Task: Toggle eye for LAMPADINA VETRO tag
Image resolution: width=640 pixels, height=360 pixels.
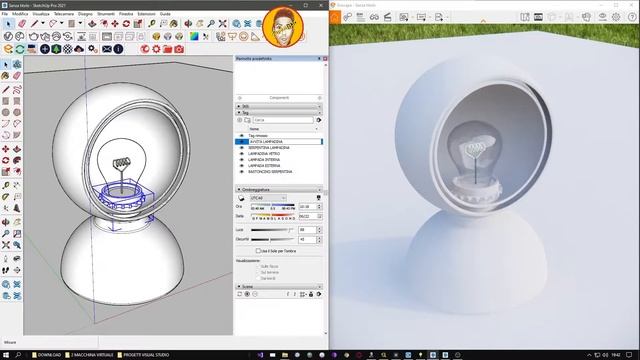Action: point(241,154)
